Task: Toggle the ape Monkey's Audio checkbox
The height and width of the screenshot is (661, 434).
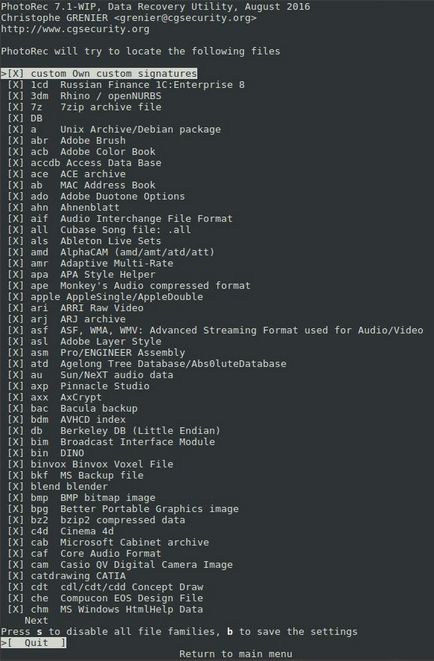Action: [16, 285]
